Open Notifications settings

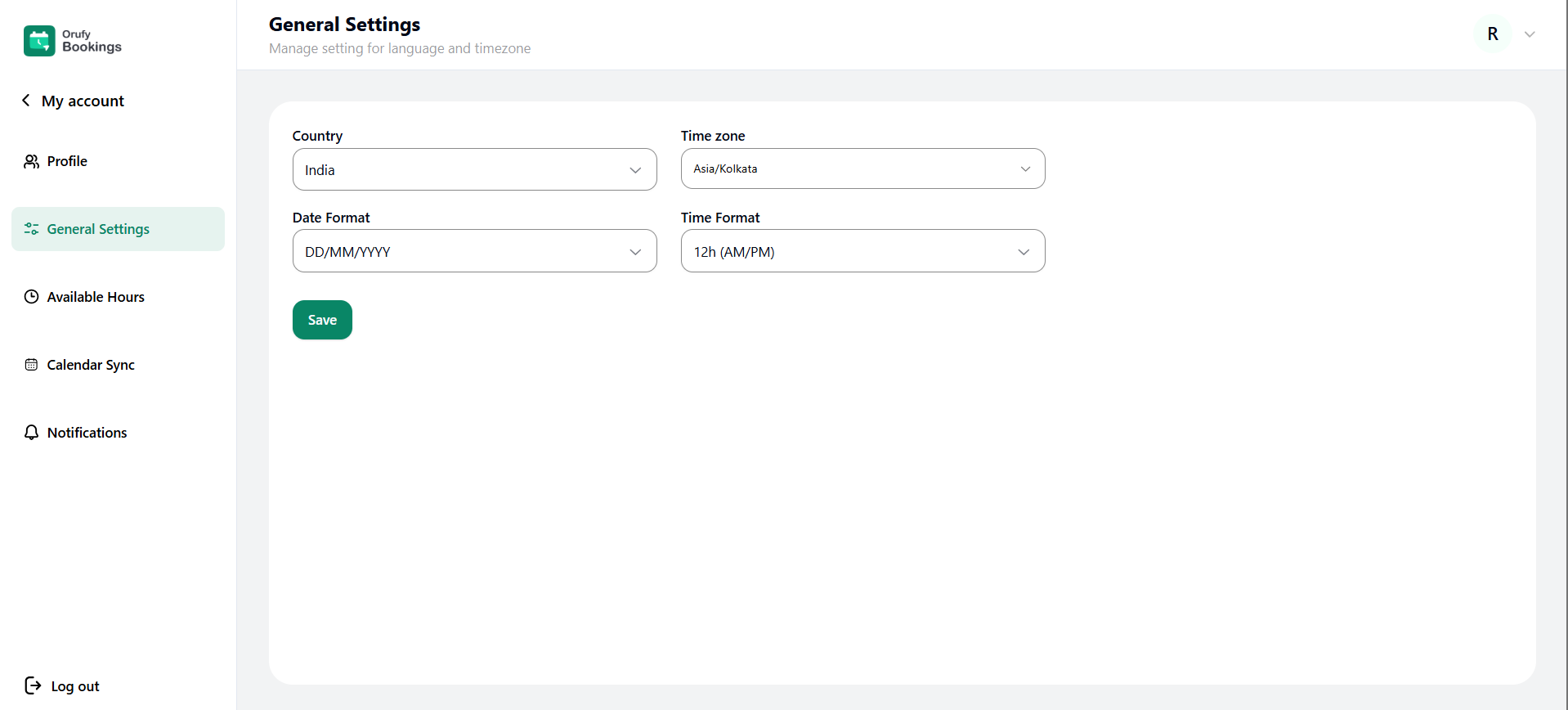(118, 433)
